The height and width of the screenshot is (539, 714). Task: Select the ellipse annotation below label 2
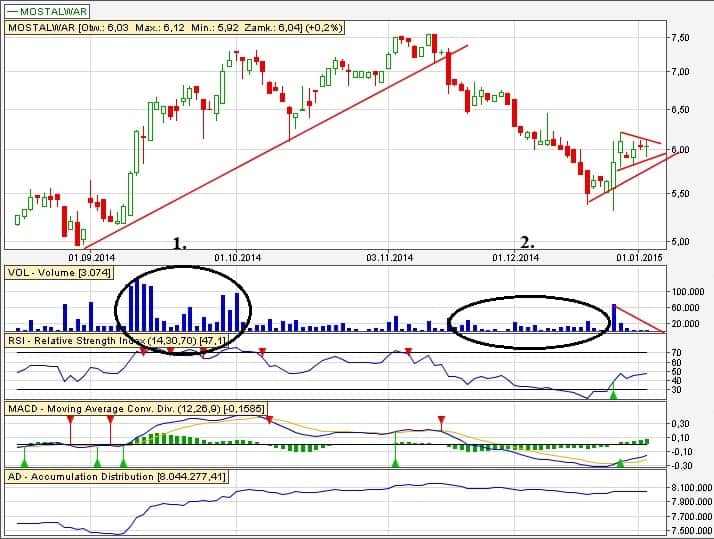tap(528, 299)
